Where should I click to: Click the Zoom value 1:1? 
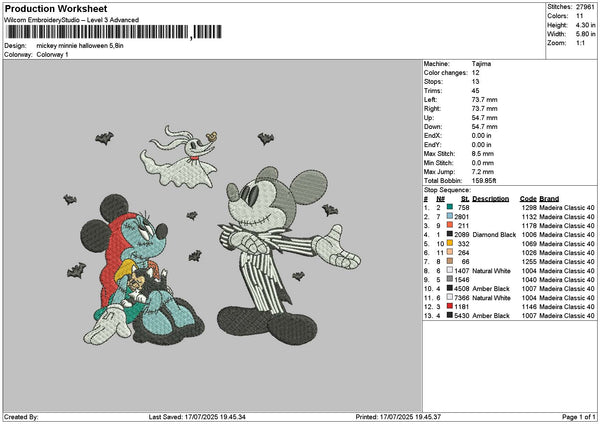point(580,43)
